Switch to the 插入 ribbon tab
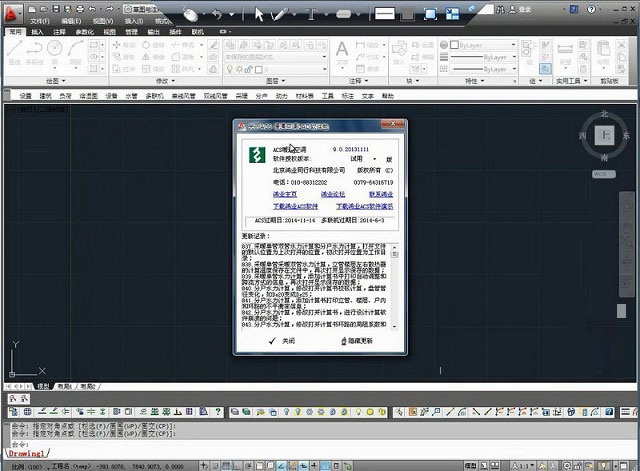Viewport: 640px width, 471px height. coord(37,31)
